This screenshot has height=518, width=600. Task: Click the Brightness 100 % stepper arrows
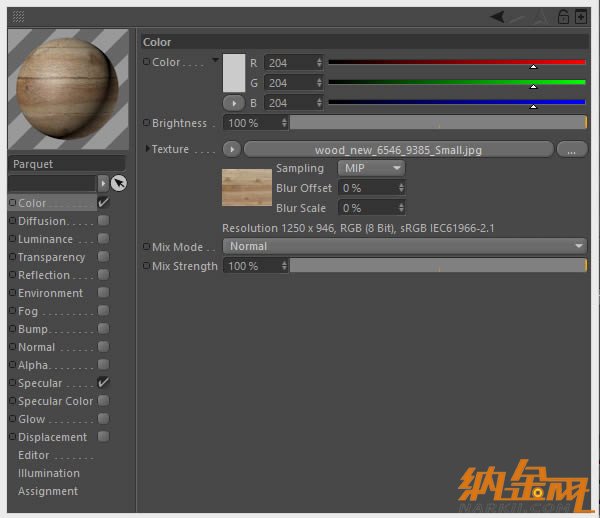pyautogui.click(x=284, y=123)
